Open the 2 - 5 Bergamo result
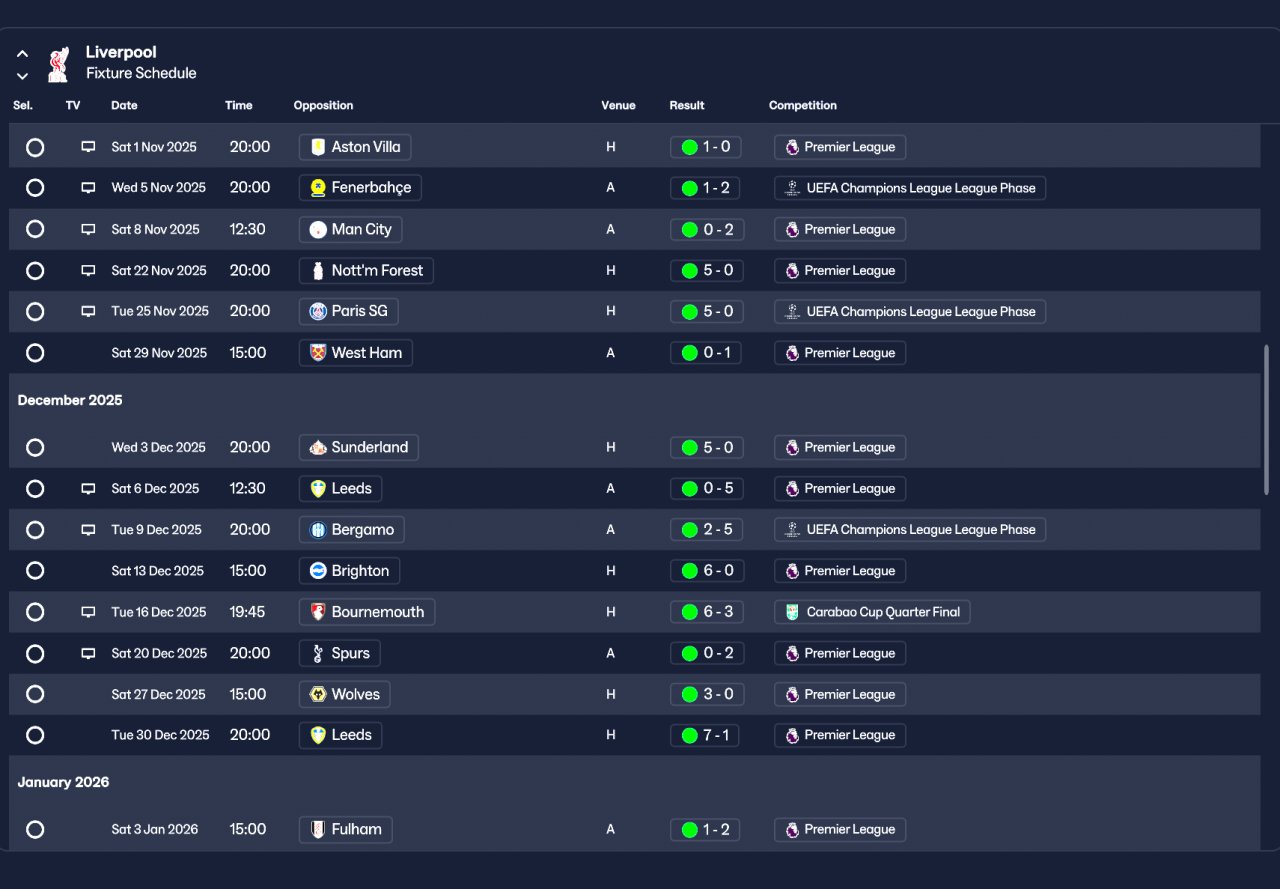 click(706, 529)
